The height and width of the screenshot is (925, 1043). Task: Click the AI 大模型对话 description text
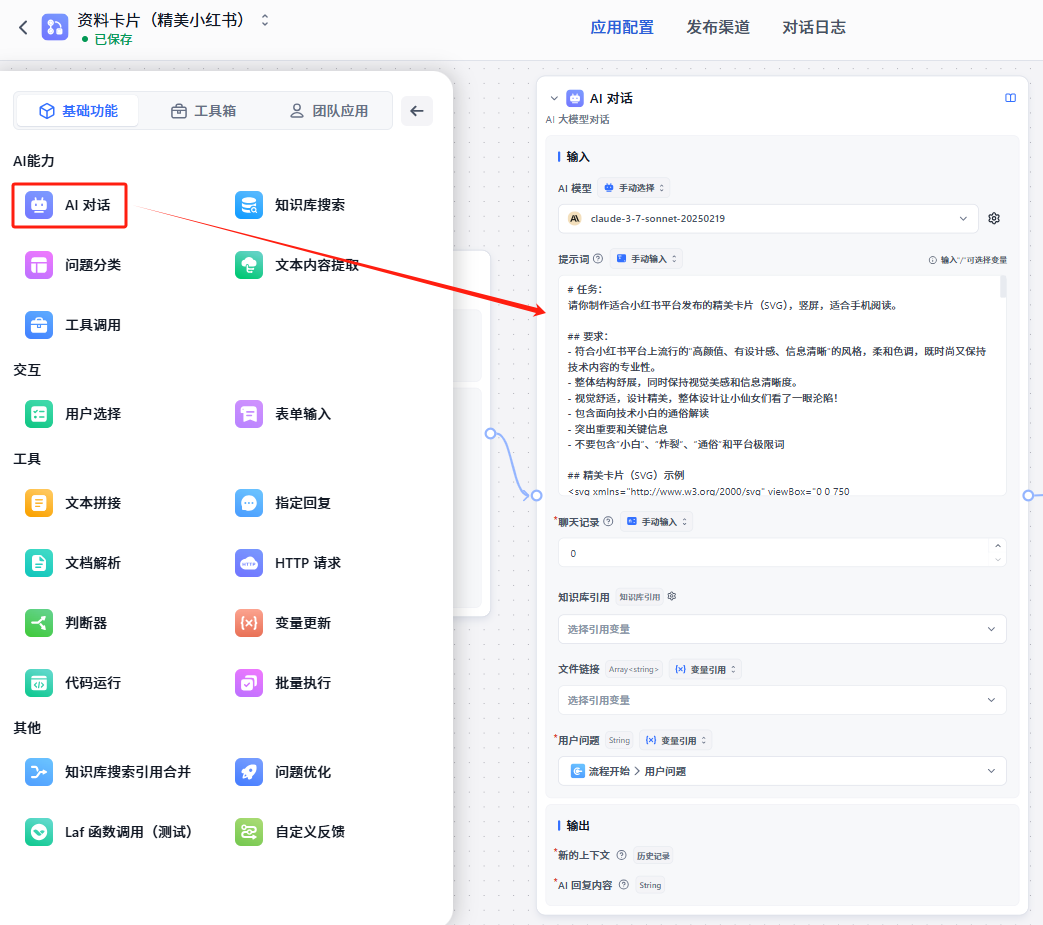[577, 120]
